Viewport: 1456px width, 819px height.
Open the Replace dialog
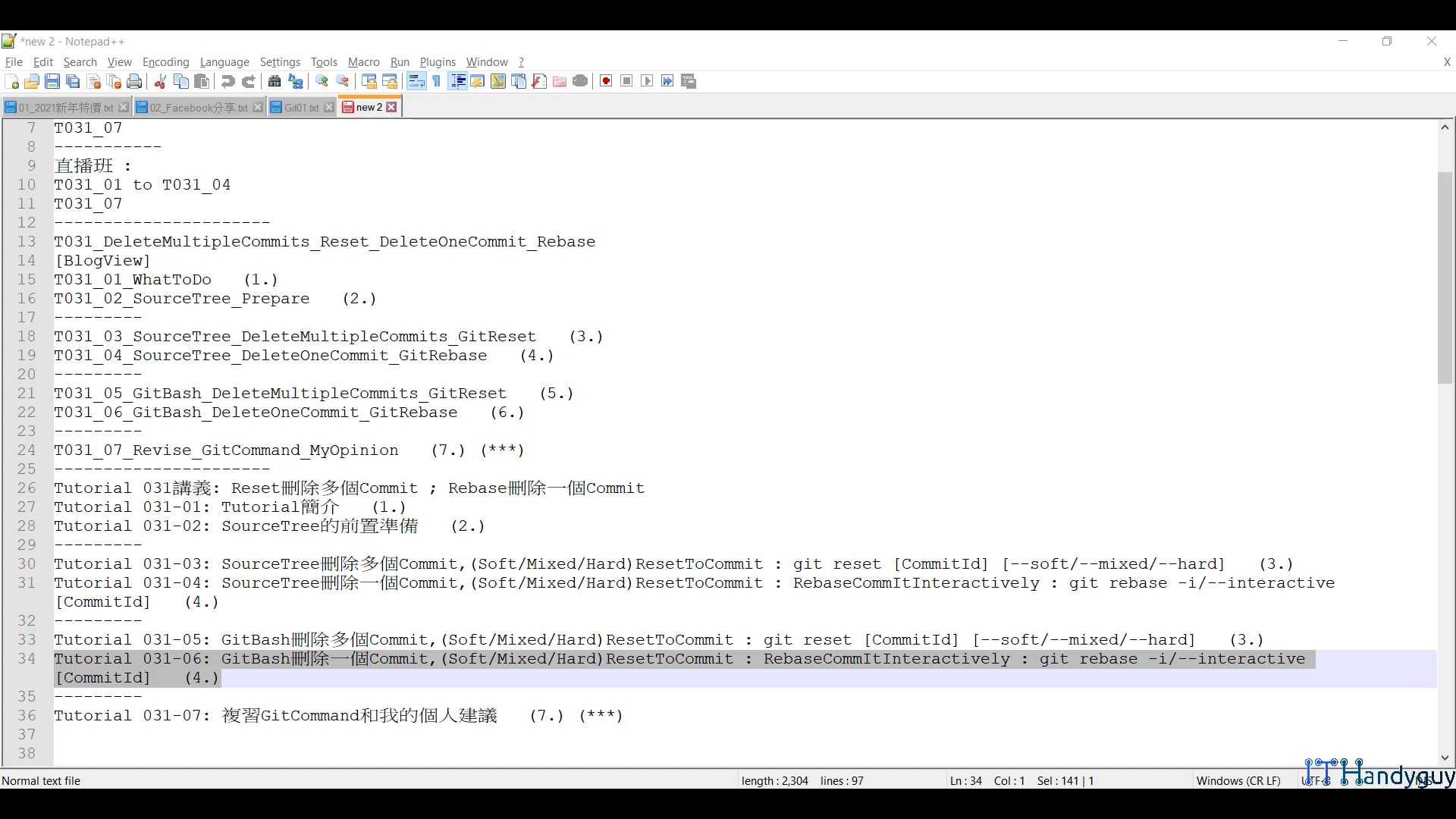click(x=295, y=81)
